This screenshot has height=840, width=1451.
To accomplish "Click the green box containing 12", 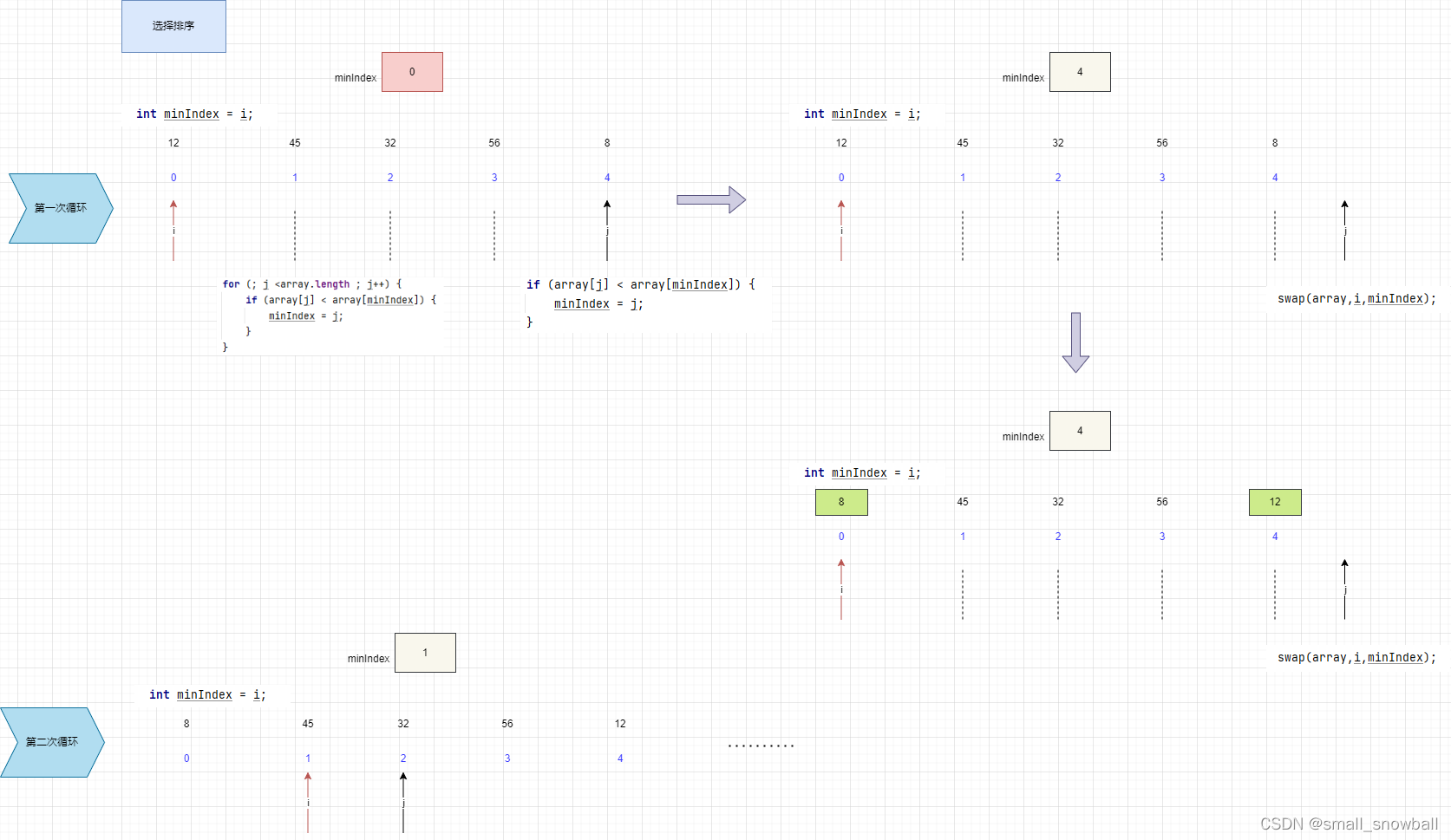I will [x=1275, y=502].
